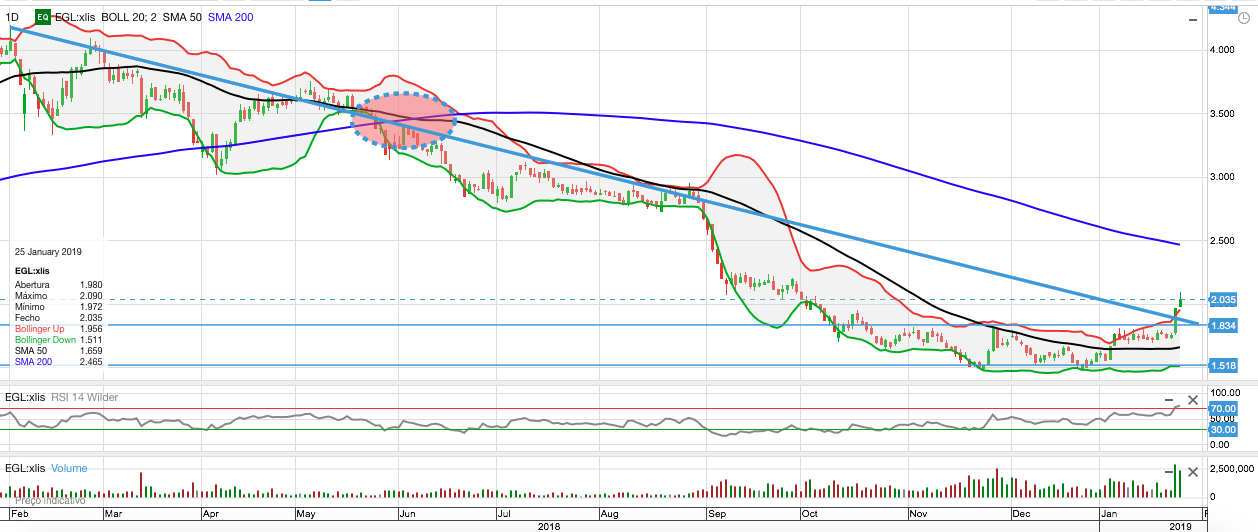1258x532 pixels.
Task: Click the RSI 70.00 overbought level tag
Action: [1224, 408]
